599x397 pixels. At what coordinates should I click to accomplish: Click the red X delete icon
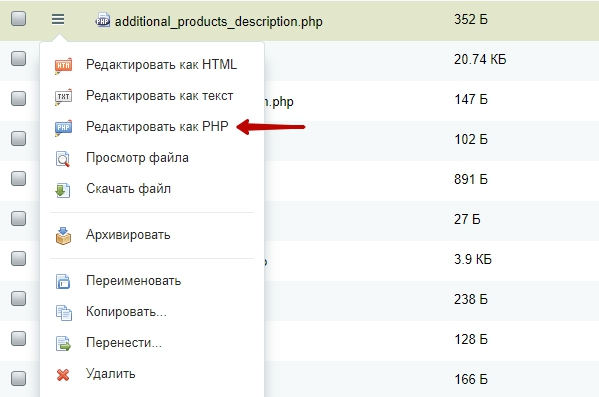tap(63, 375)
